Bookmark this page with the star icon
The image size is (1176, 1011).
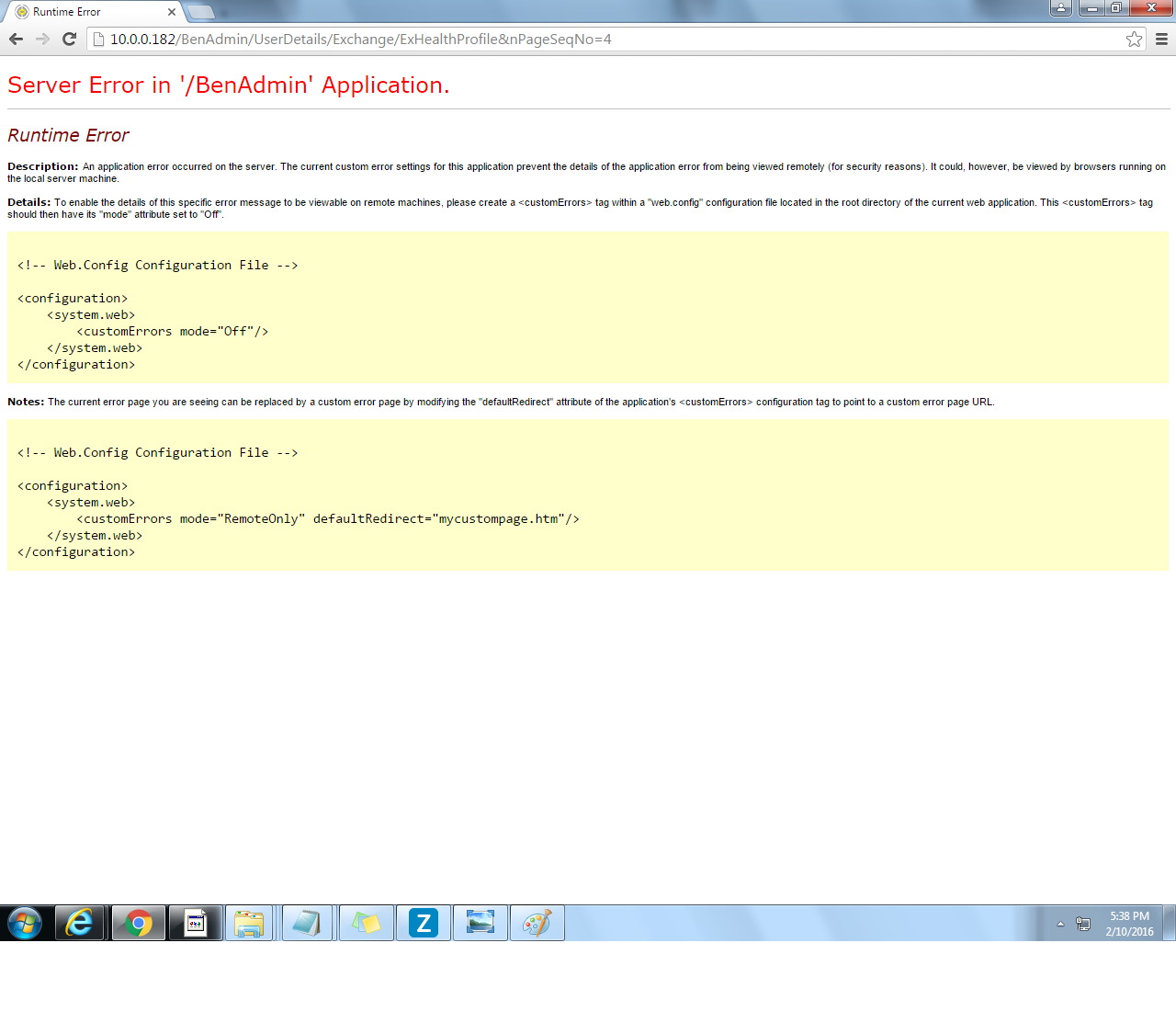(1134, 39)
